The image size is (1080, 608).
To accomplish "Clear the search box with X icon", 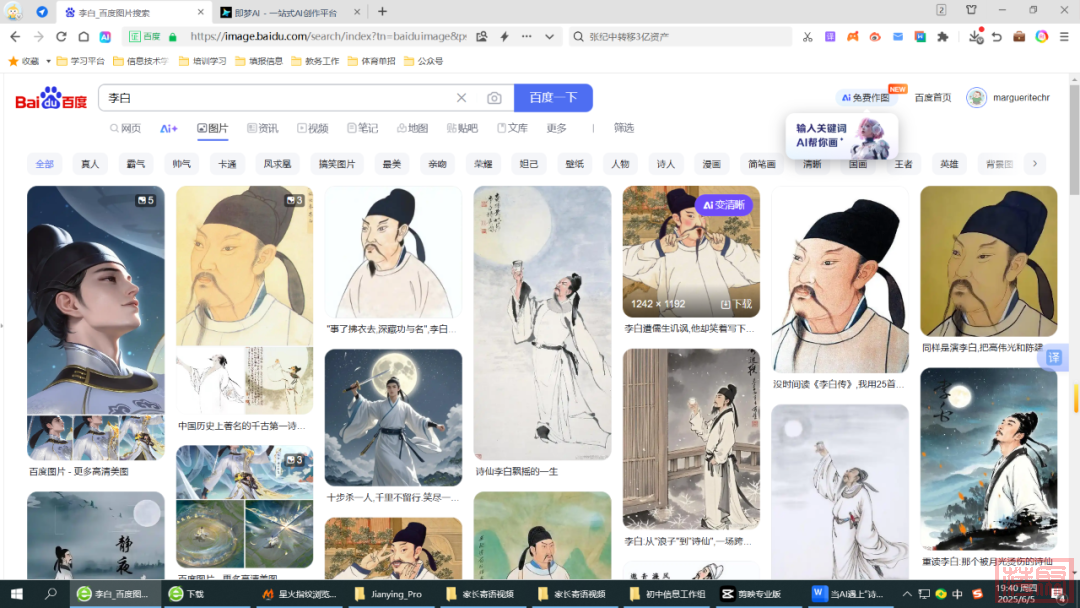I will click(461, 98).
